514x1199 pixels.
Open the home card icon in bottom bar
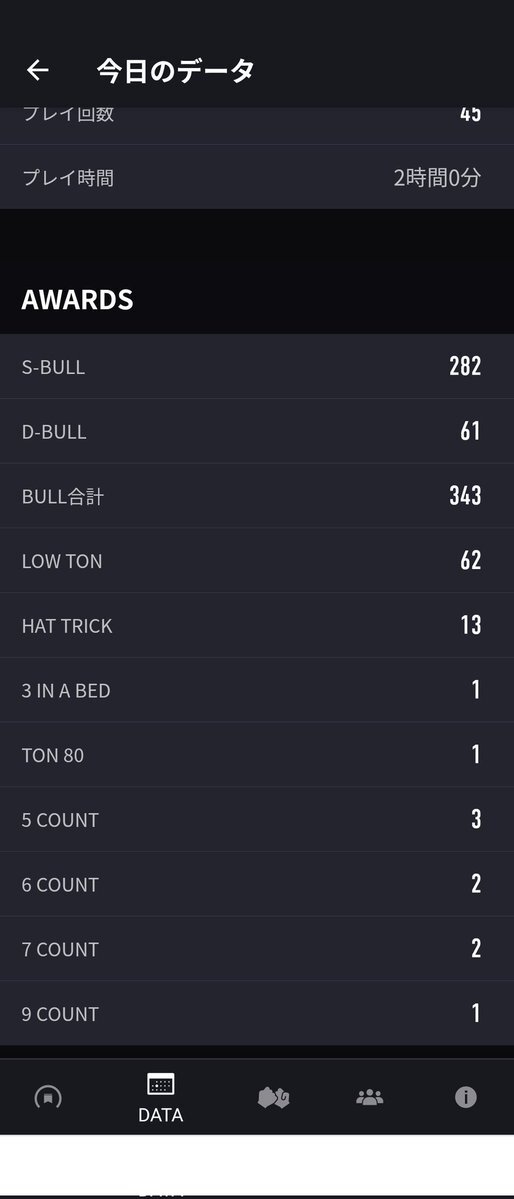[x=48, y=1098]
